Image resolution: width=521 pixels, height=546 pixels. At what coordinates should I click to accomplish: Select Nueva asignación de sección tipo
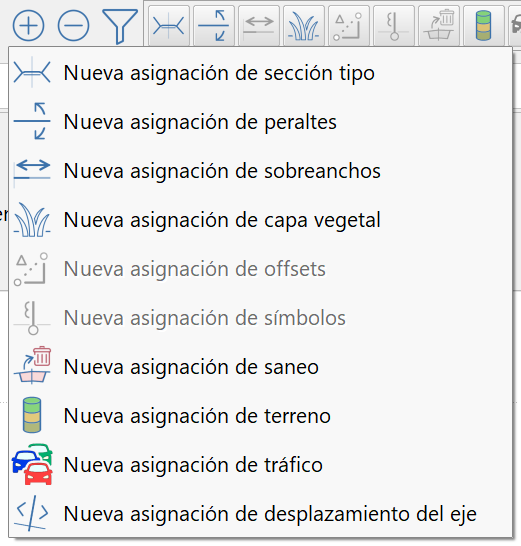point(260,73)
